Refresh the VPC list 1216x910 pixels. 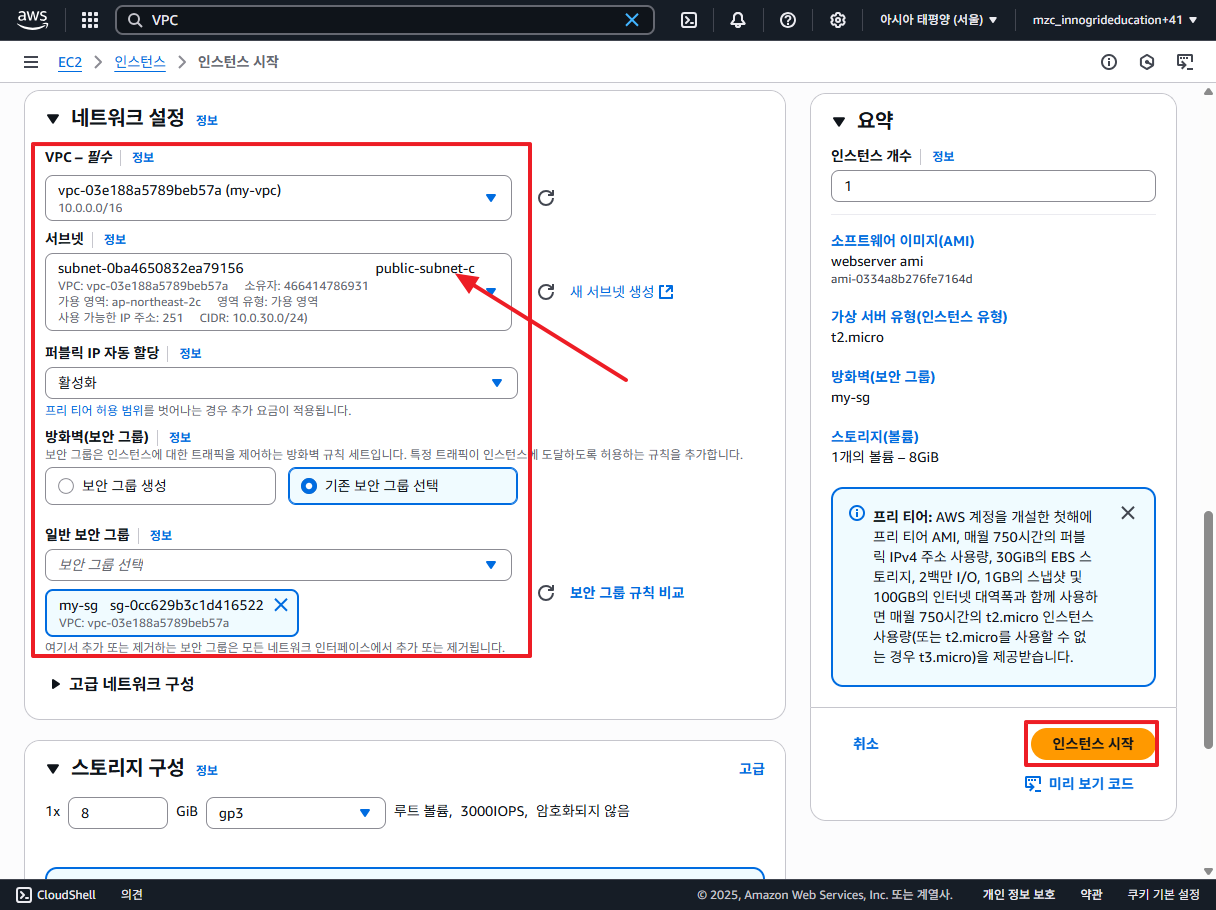[x=546, y=198]
